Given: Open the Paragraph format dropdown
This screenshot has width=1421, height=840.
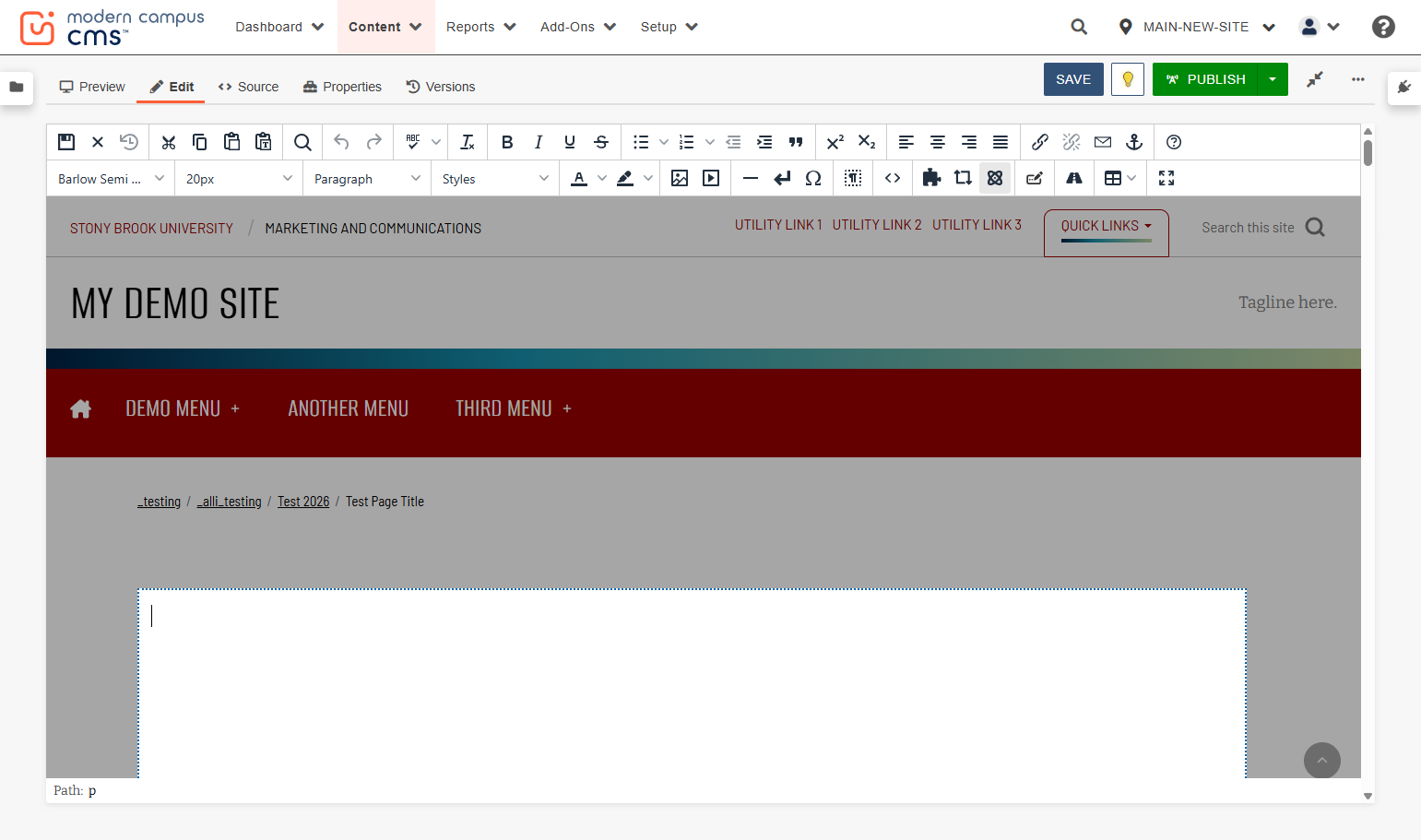Looking at the screenshot, I should [x=367, y=179].
